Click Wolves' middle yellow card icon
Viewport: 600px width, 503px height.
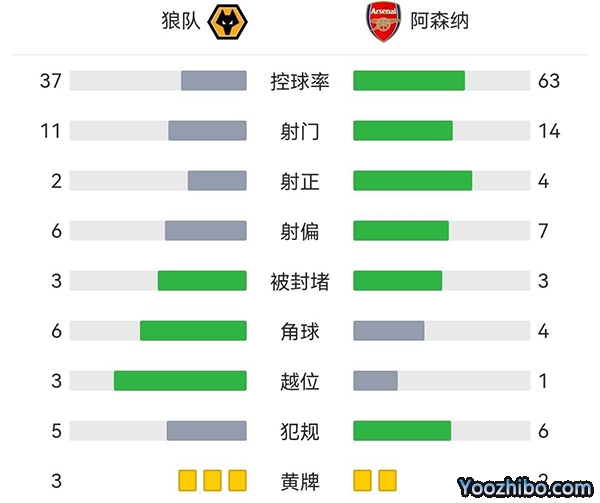[212, 480]
